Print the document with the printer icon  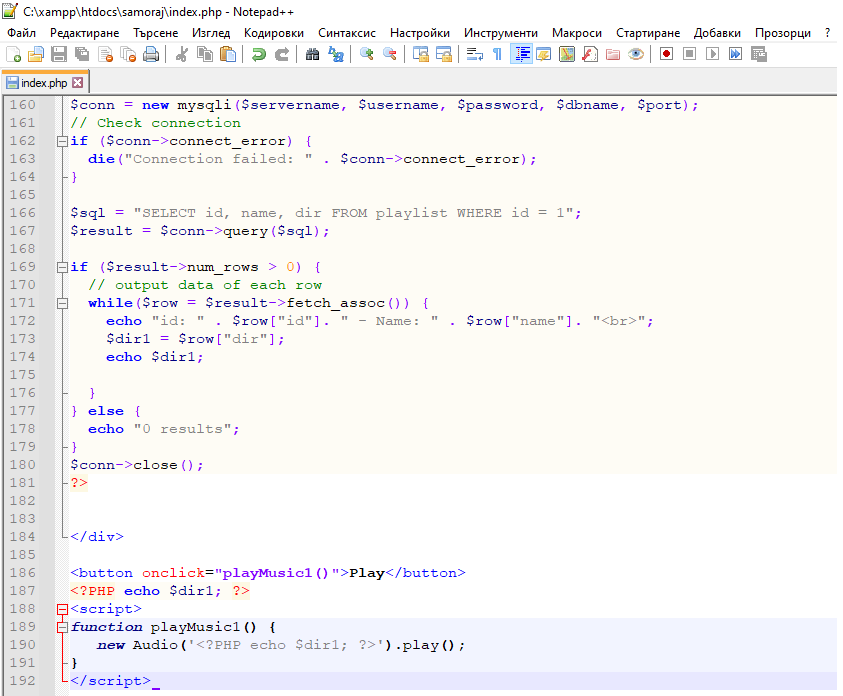click(x=151, y=54)
